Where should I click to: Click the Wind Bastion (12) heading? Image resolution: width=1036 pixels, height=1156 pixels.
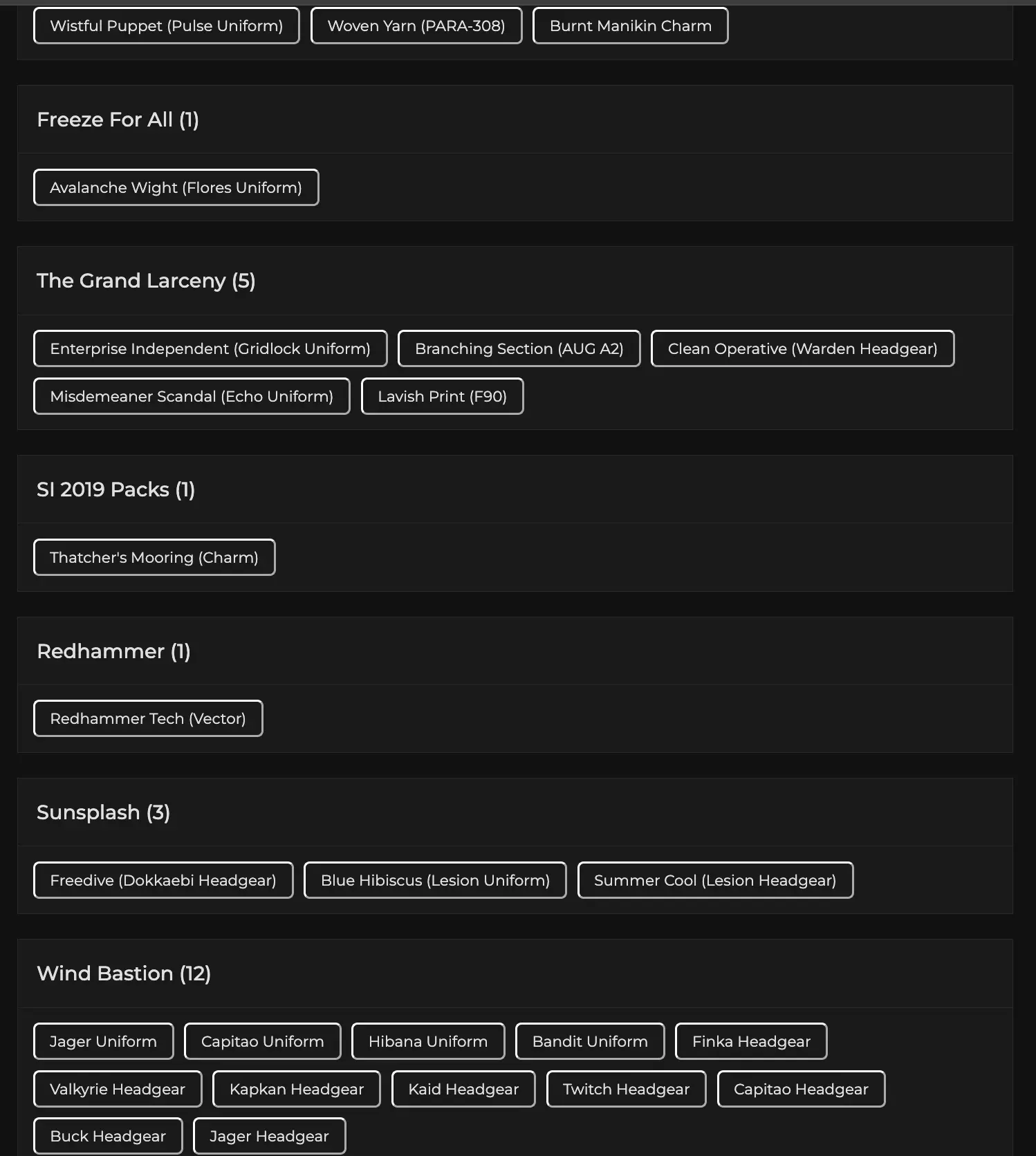pos(124,973)
